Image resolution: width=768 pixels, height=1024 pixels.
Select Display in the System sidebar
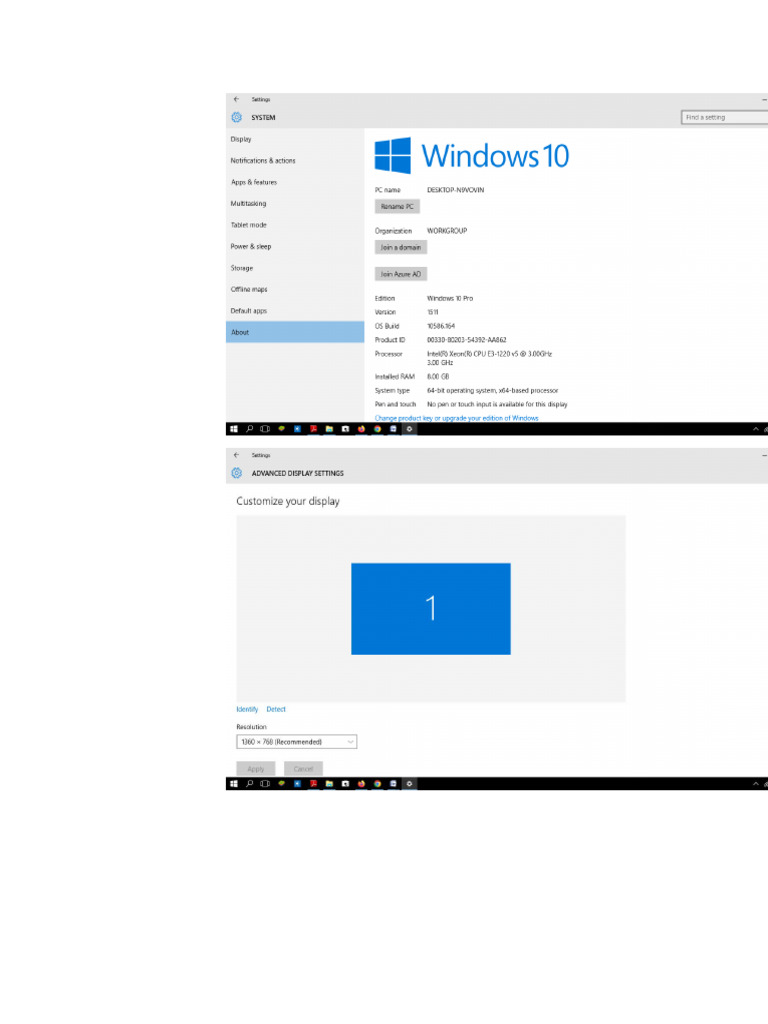click(x=295, y=139)
